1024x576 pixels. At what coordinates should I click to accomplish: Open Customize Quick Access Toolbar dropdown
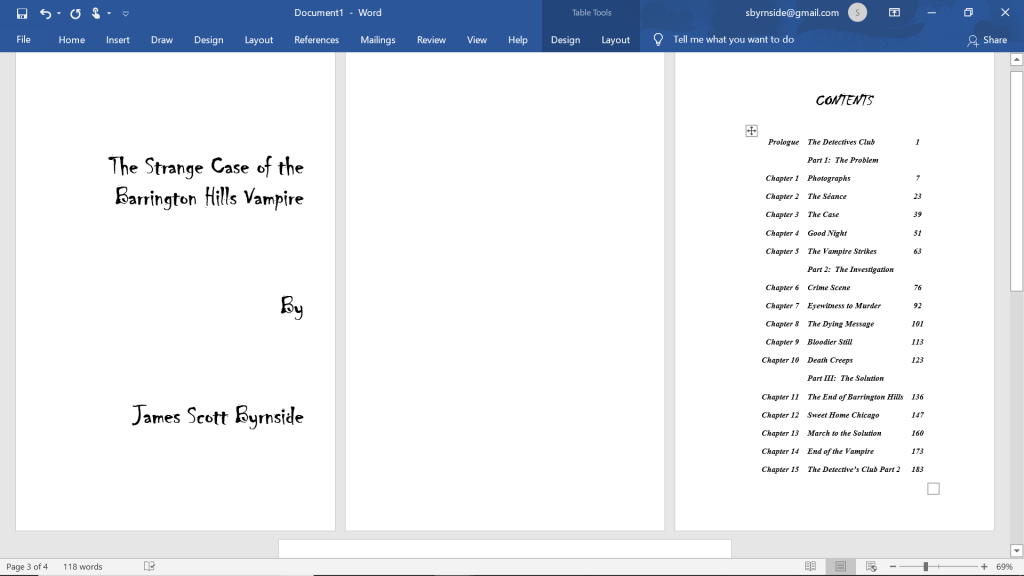pyautogui.click(x=125, y=14)
